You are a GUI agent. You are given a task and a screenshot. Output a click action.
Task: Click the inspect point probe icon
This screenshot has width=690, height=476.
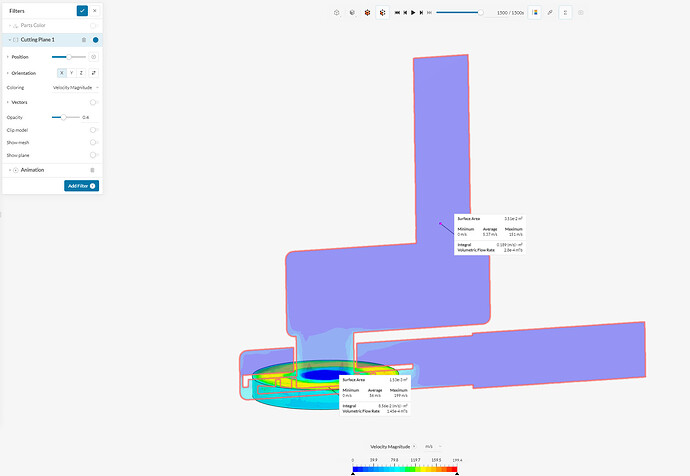pyautogui.click(x=550, y=13)
